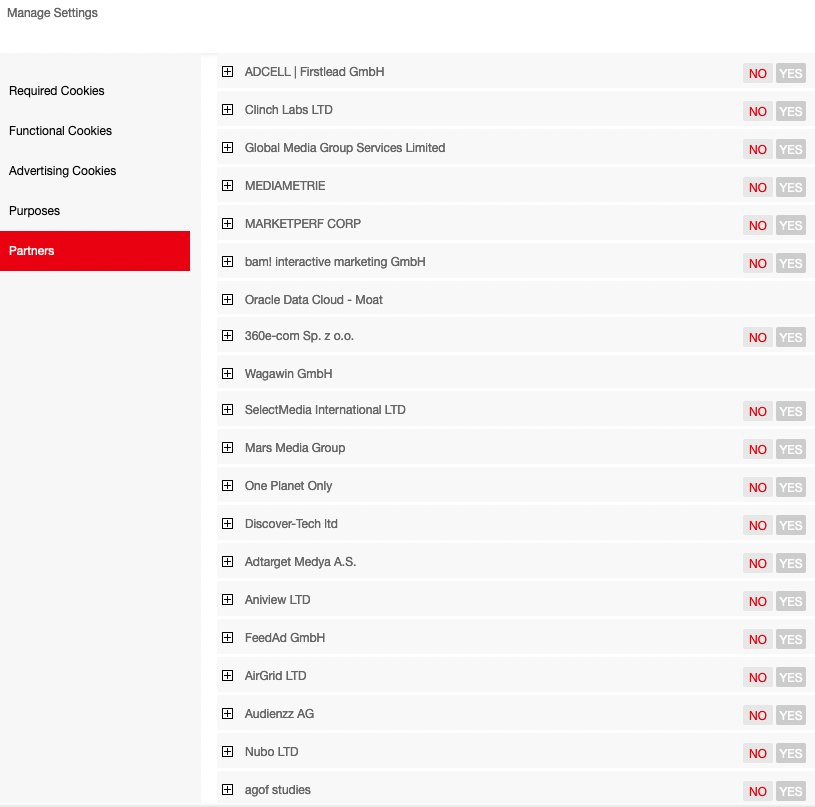Viewport: 815px width, 807px height.
Task: Click NO for Discover-Tech ltd
Action: [x=758, y=525]
